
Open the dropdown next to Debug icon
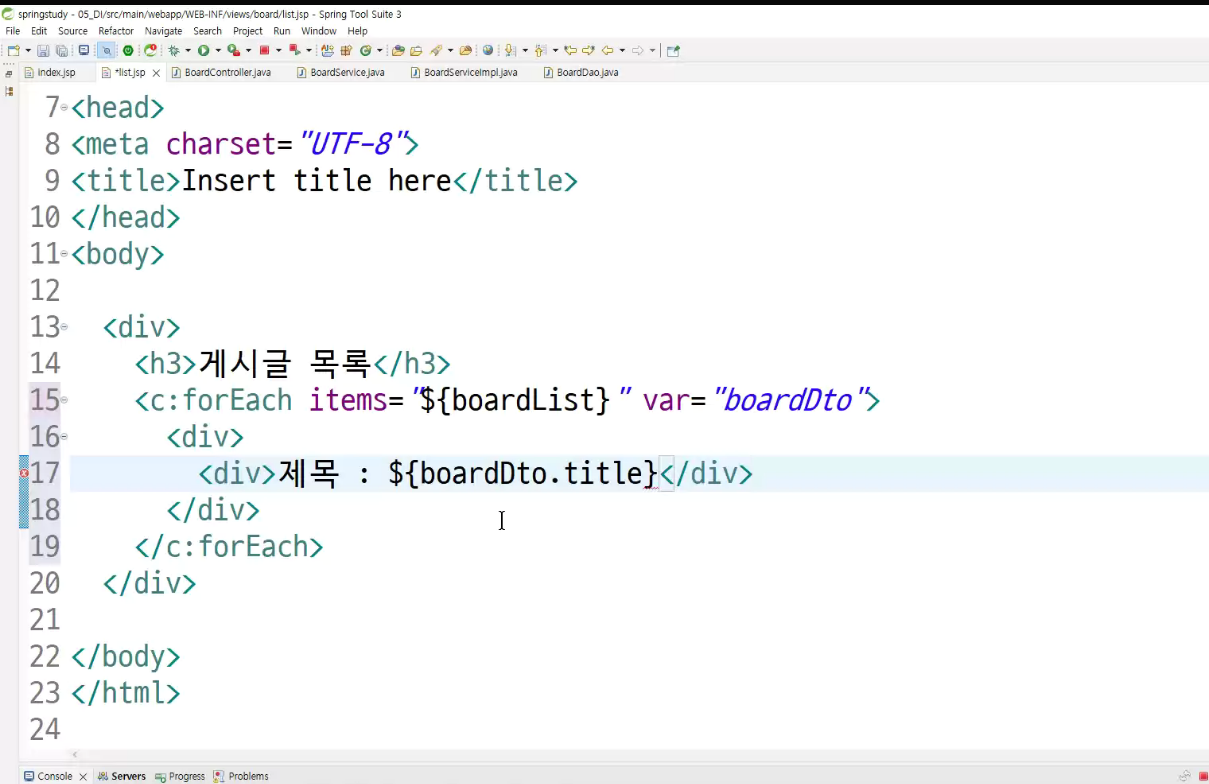188,50
